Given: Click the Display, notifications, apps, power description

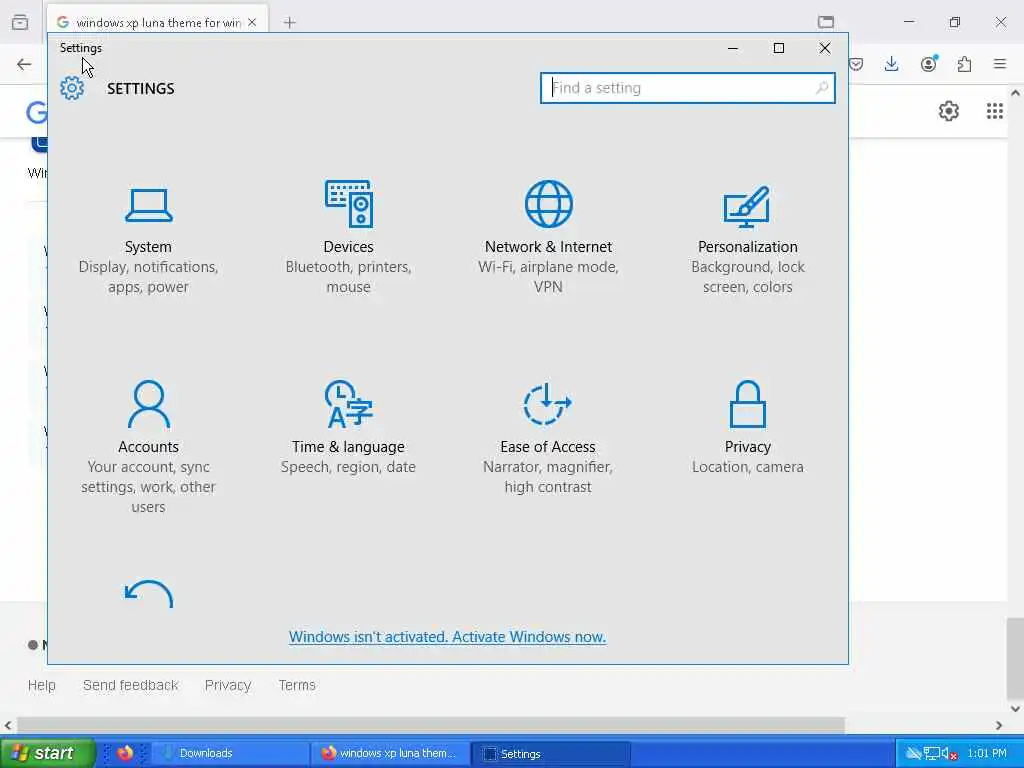Looking at the screenshot, I should (x=148, y=277).
